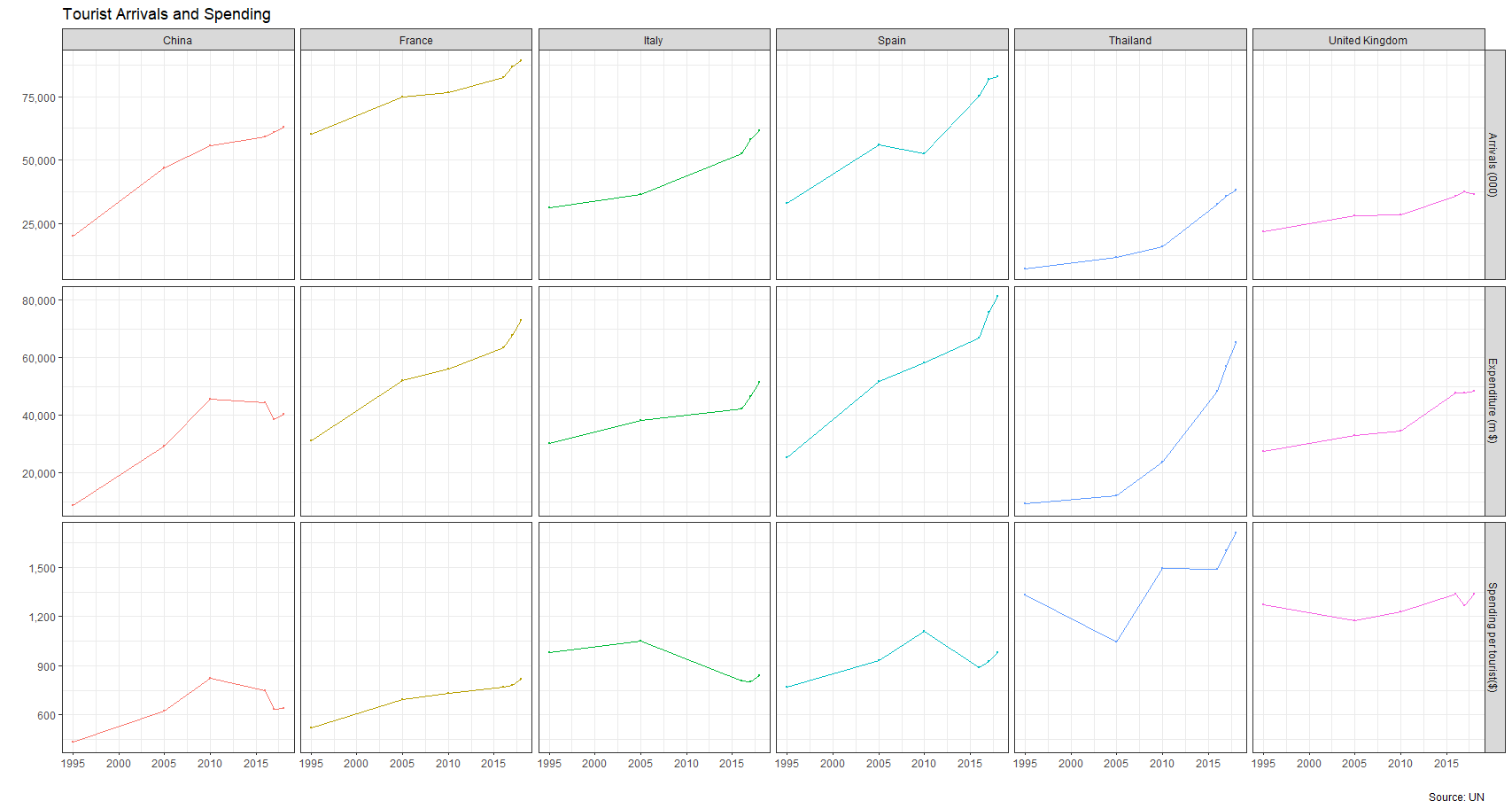Click 2005 on the China x-axis
This screenshot has width=1512, height=809.
(x=164, y=763)
